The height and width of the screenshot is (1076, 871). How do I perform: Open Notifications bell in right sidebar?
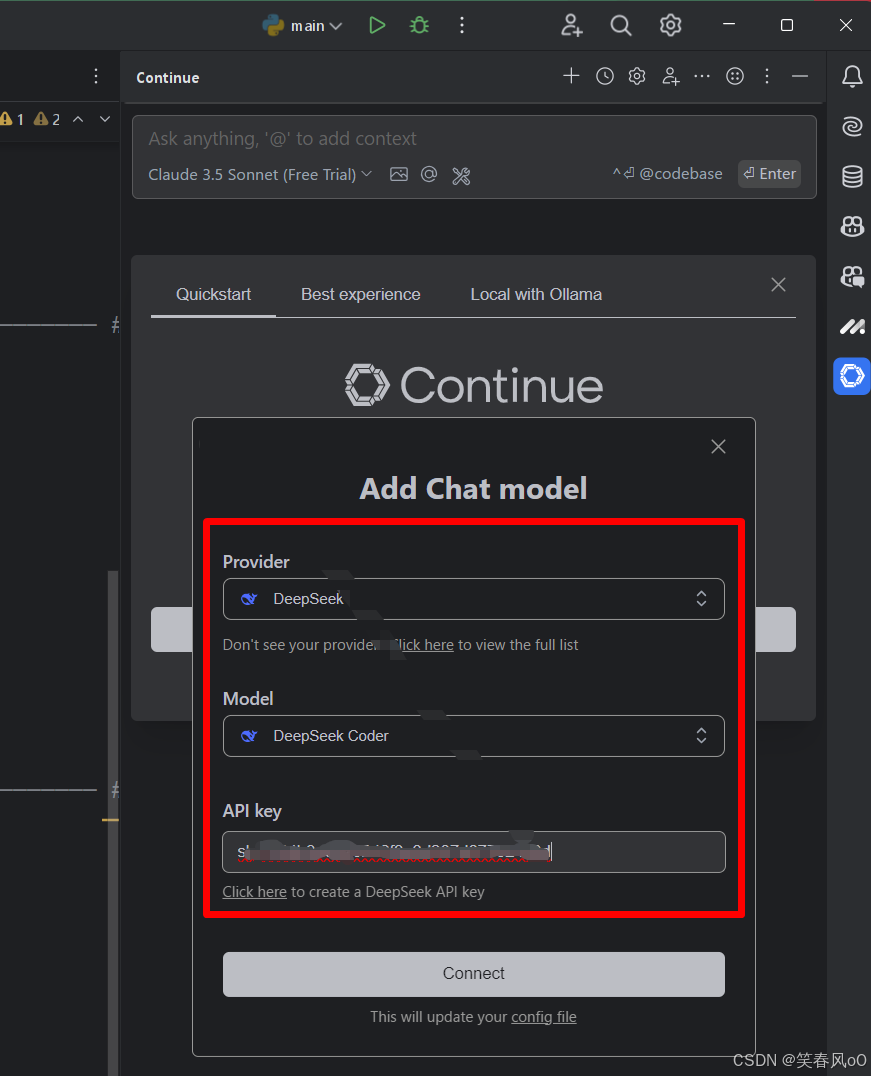click(x=852, y=76)
